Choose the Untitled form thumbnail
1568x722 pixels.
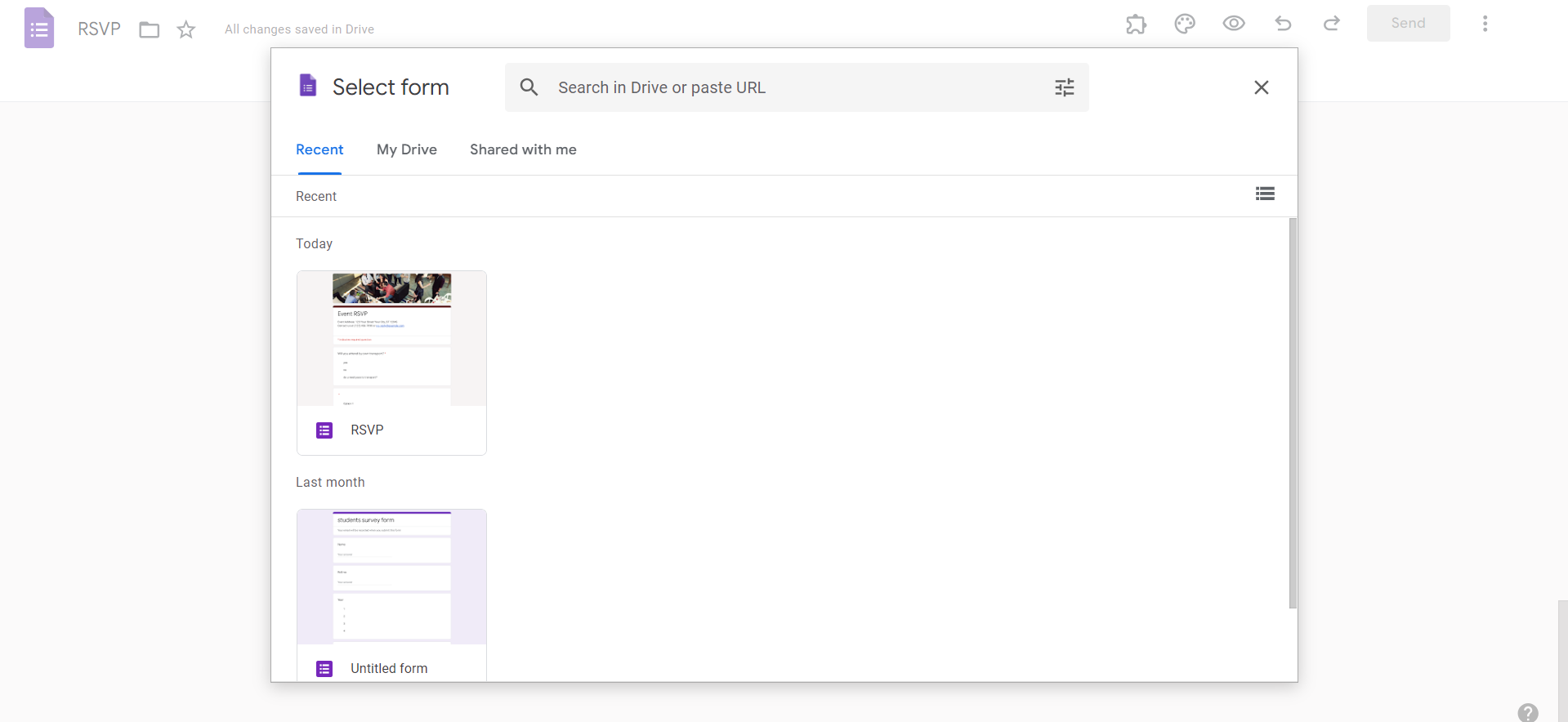[391, 577]
